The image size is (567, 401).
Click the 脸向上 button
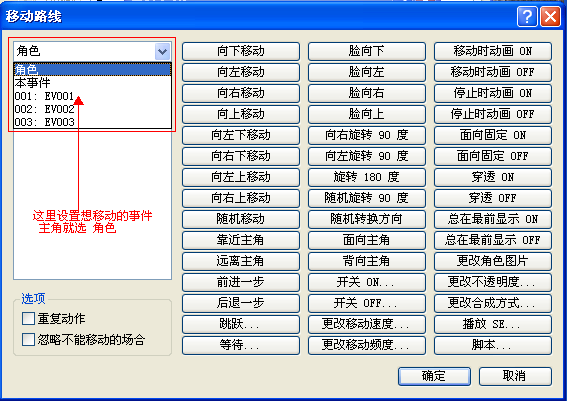pos(367,114)
